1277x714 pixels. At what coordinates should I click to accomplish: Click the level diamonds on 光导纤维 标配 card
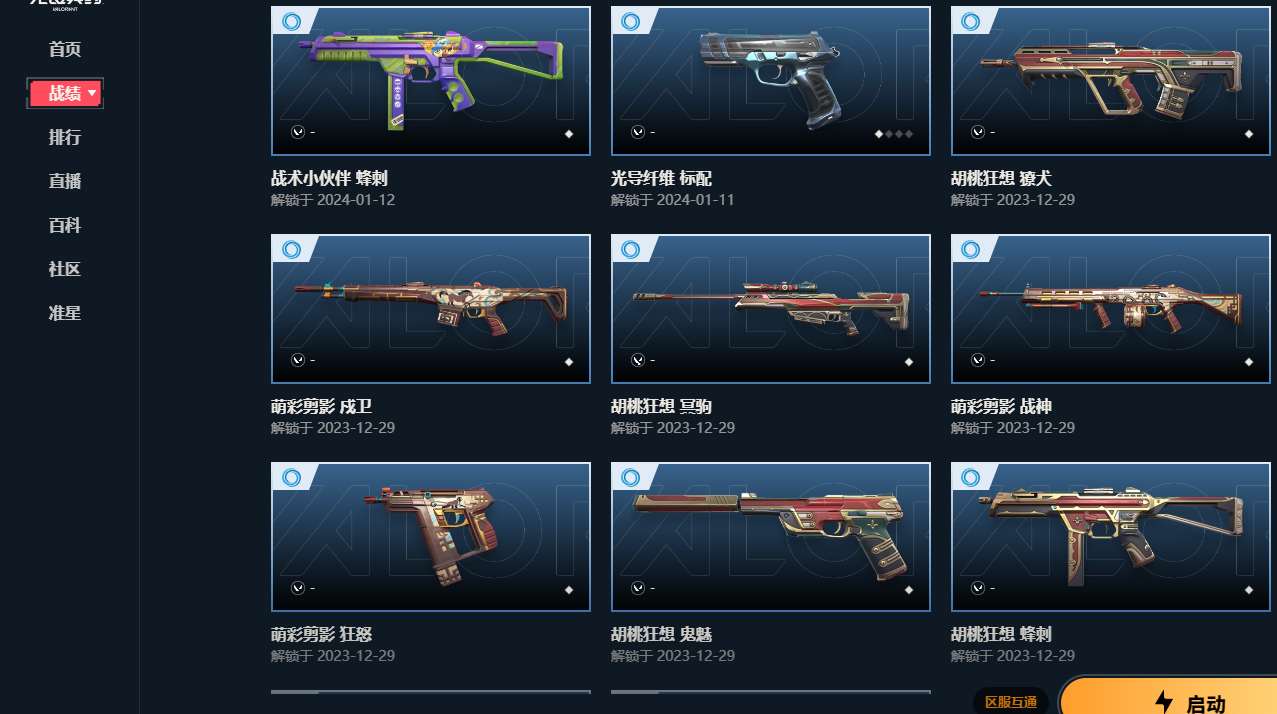894,133
